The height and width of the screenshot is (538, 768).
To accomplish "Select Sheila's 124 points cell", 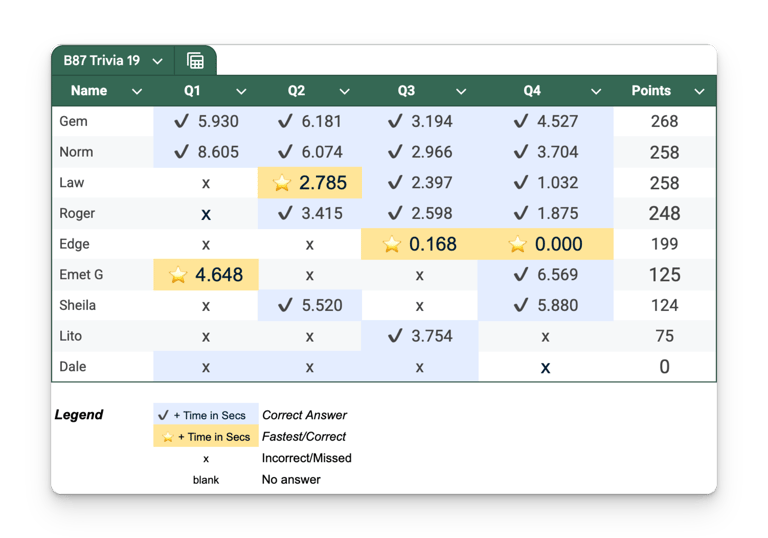I will (664, 305).
